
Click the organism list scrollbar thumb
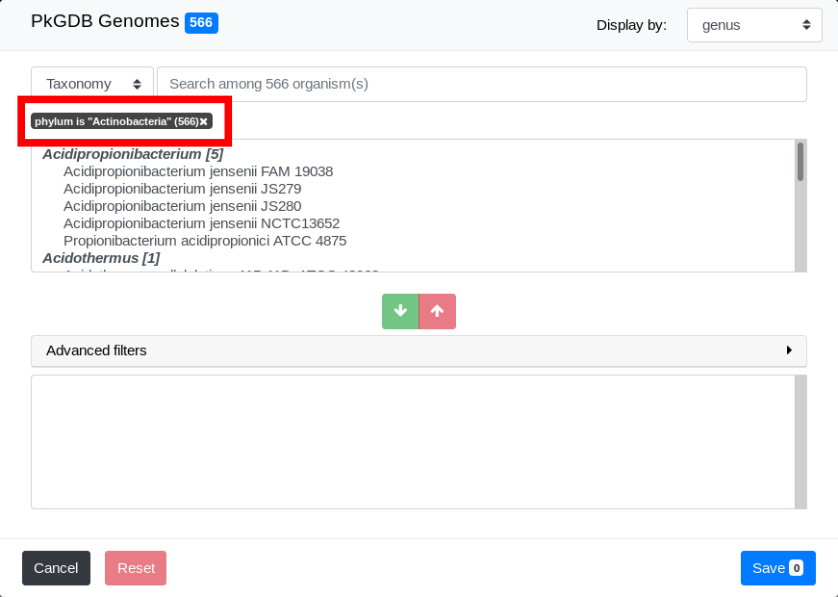click(x=800, y=162)
